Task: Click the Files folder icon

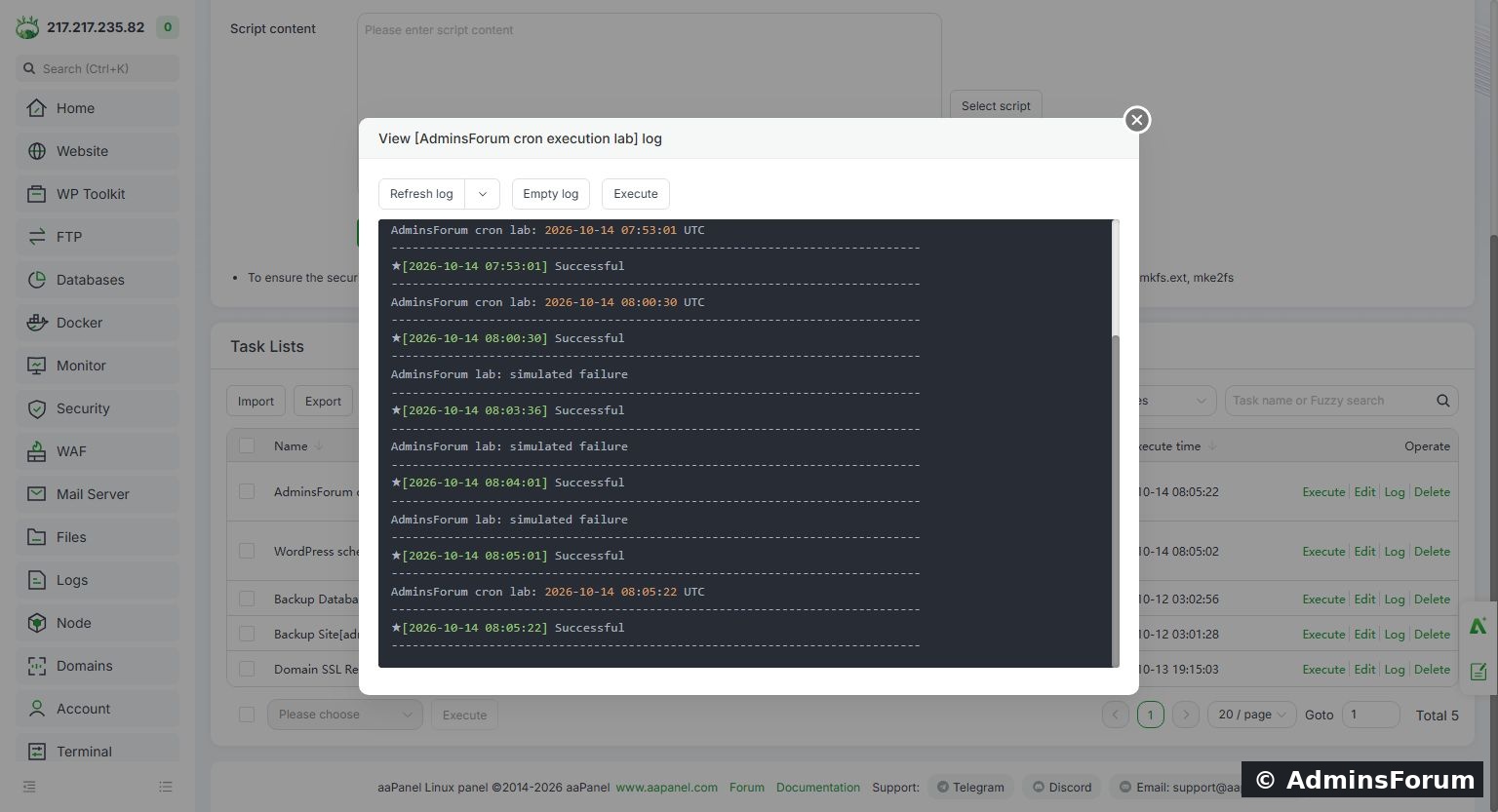Action: tap(37, 537)
